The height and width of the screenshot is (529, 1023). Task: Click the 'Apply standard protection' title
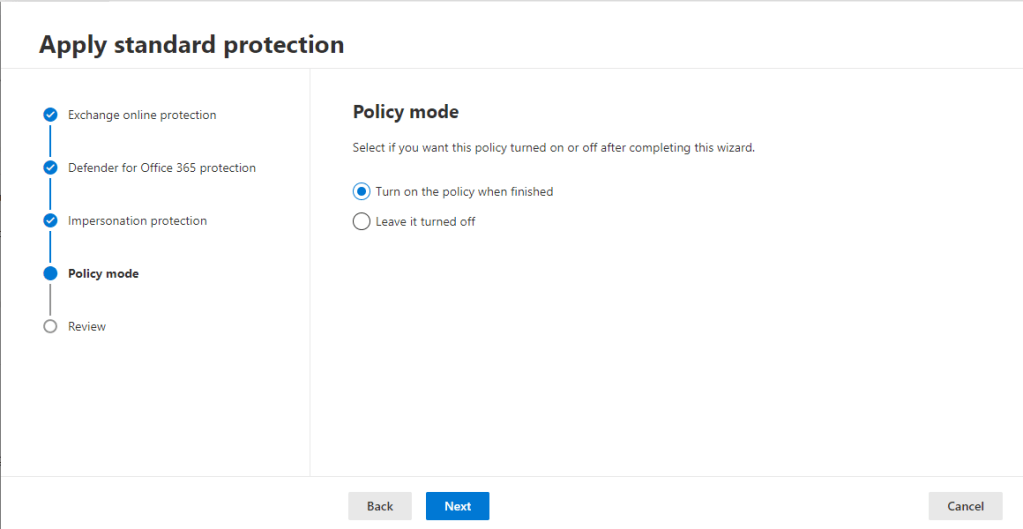(191, 45)
